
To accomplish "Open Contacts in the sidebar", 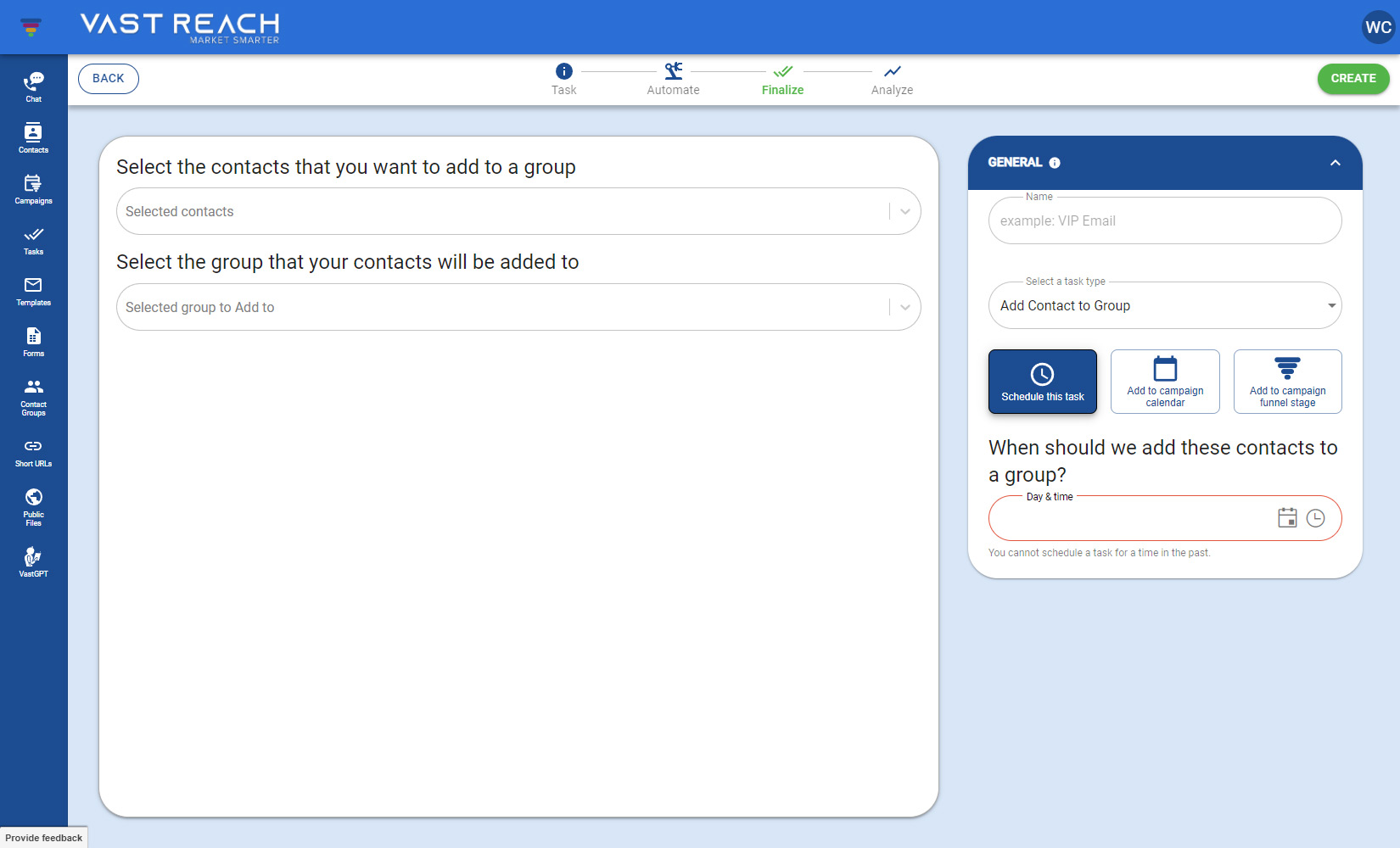I will [x=33, y=138].
